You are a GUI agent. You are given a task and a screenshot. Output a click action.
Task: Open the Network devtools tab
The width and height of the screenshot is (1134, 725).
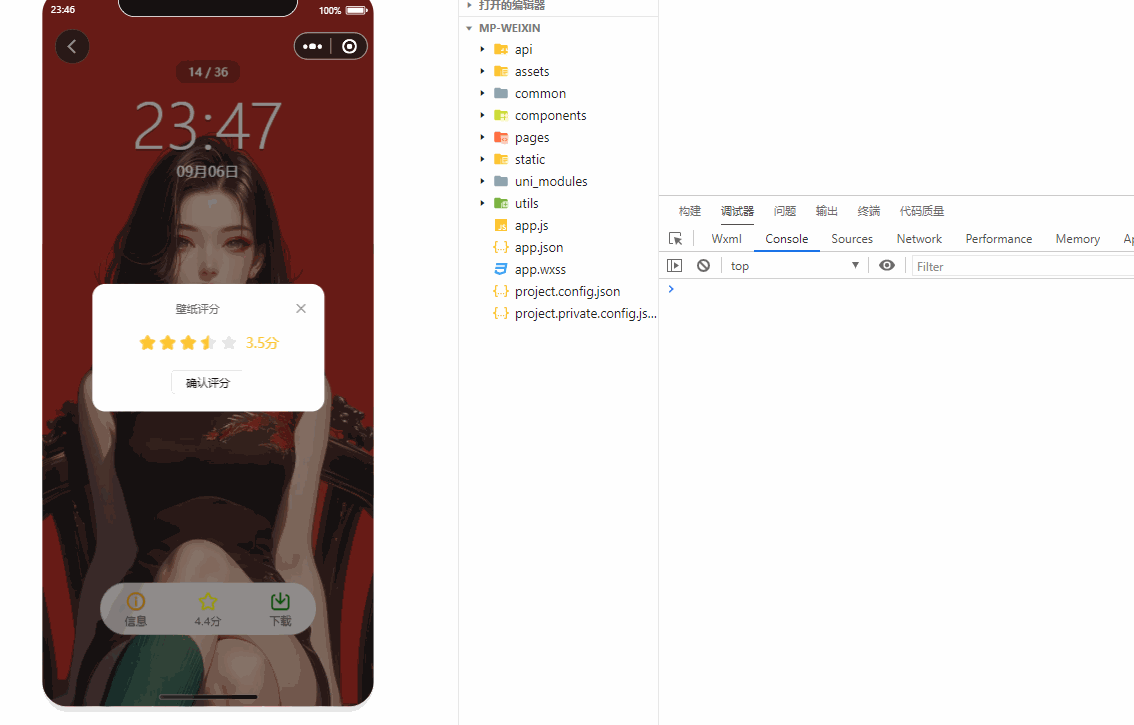click(x=919, y=239)
